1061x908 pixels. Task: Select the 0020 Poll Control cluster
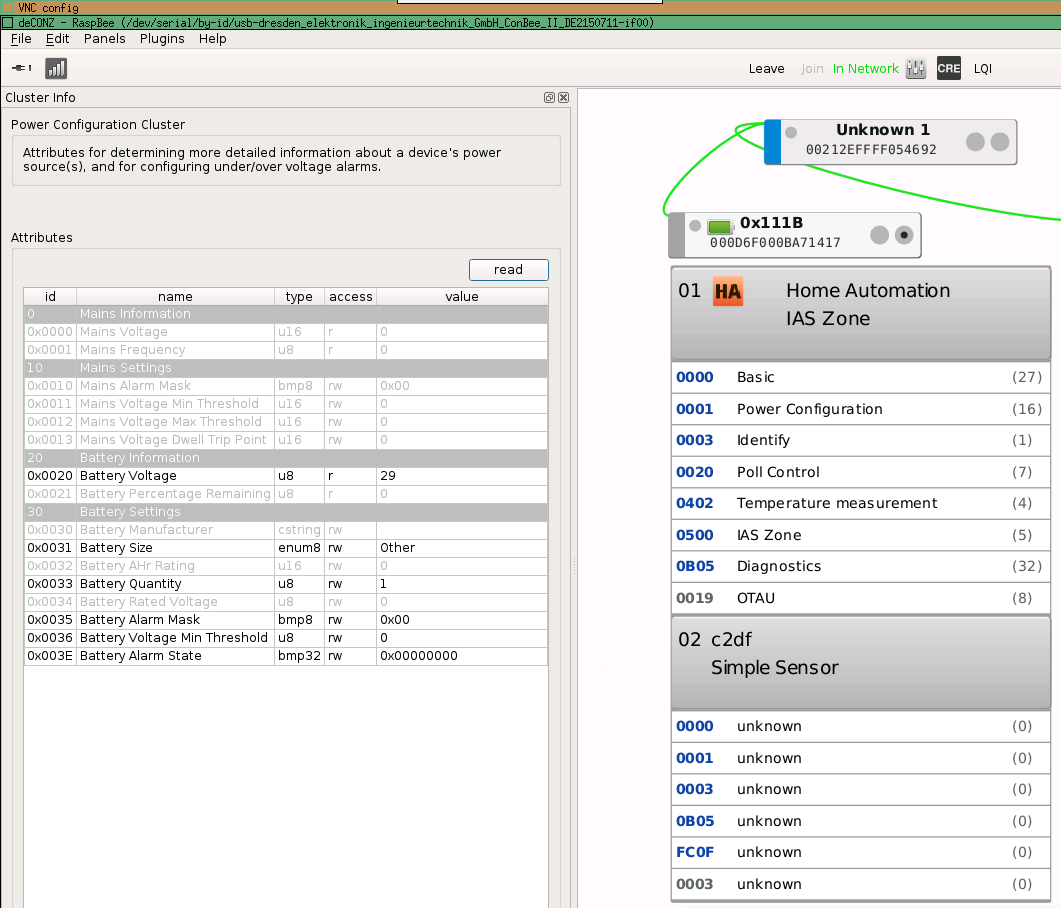[861, 472]
